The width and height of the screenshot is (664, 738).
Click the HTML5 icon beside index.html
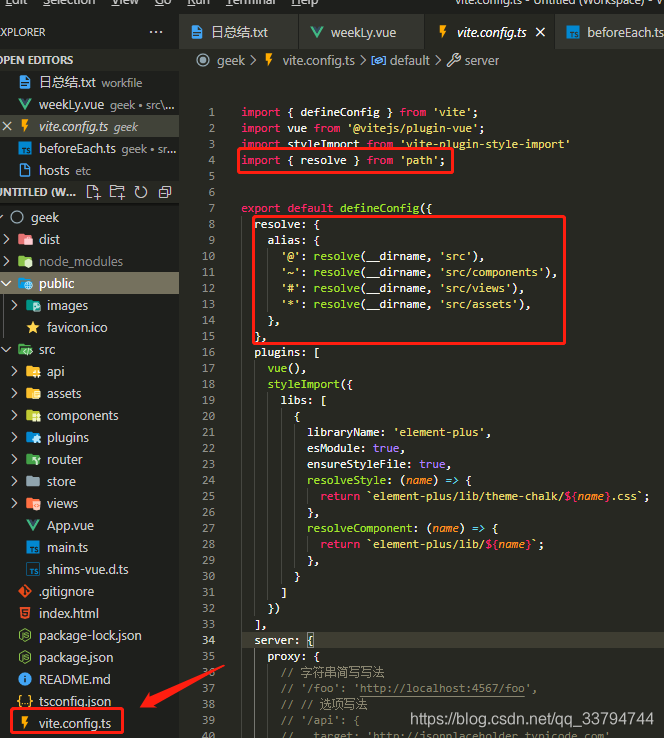point(25,613)
